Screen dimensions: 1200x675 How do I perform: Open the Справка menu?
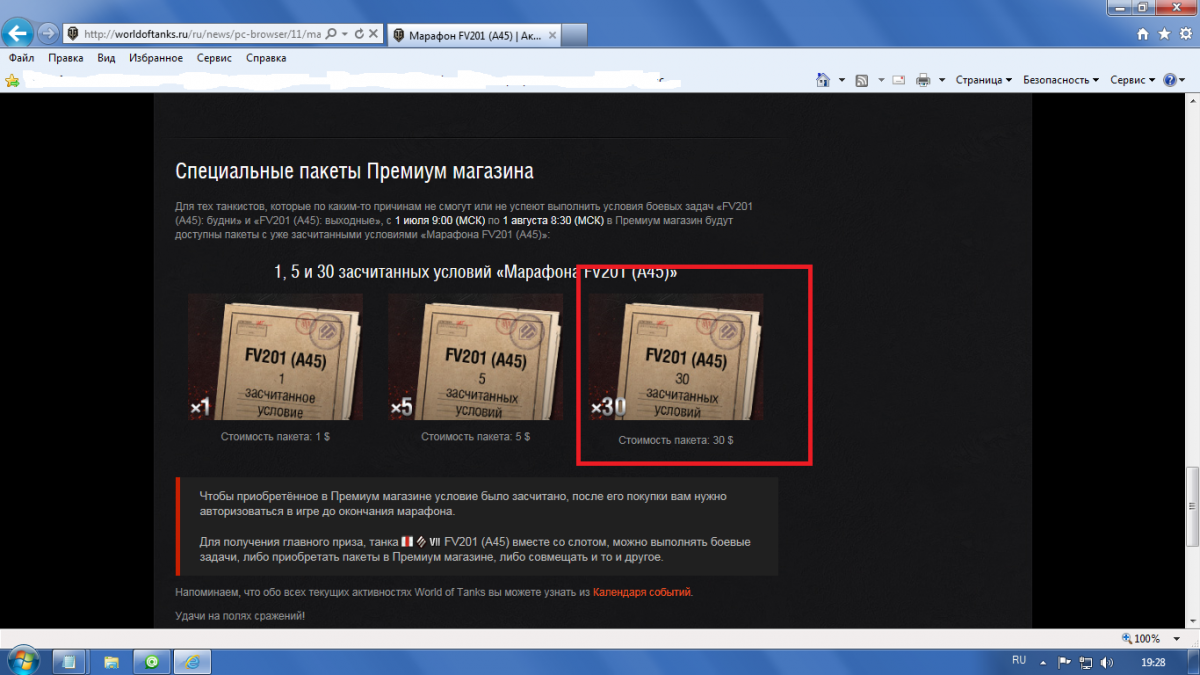tap(266, 58)
